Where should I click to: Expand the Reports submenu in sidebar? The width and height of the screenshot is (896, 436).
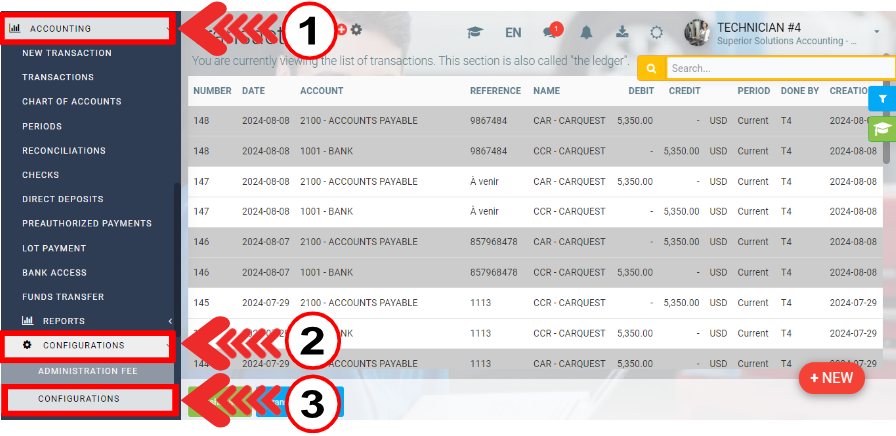click(90, 321)
